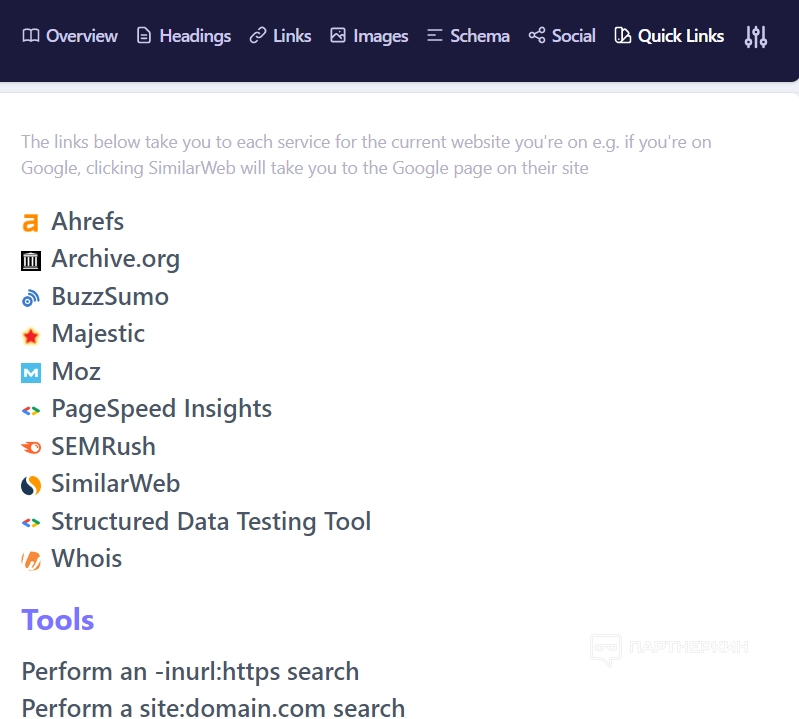Click the Whois orange icon
This screenshot has height=719, width=799.
point(31,560)
